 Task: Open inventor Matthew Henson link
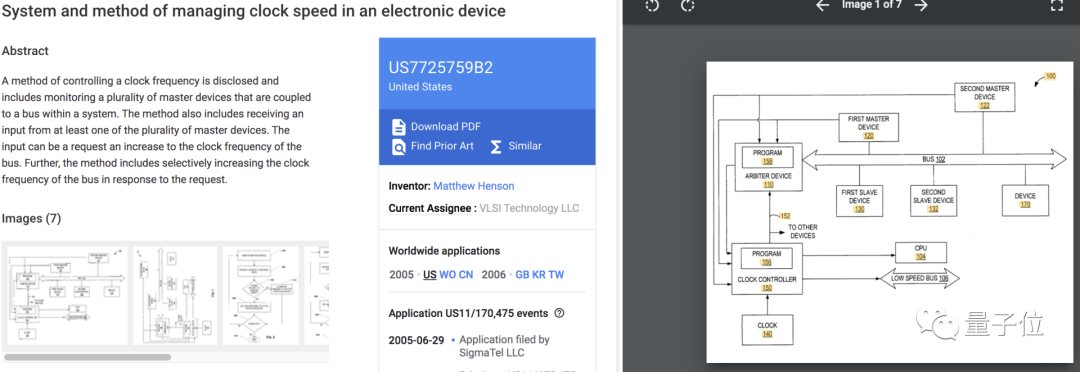point(474,186)
